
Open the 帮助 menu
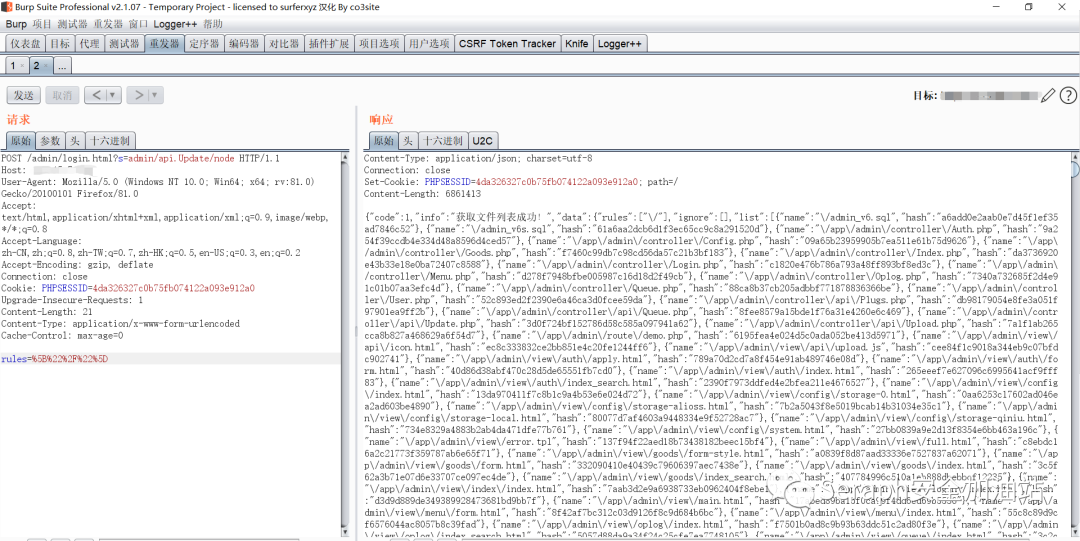point(213,24)
